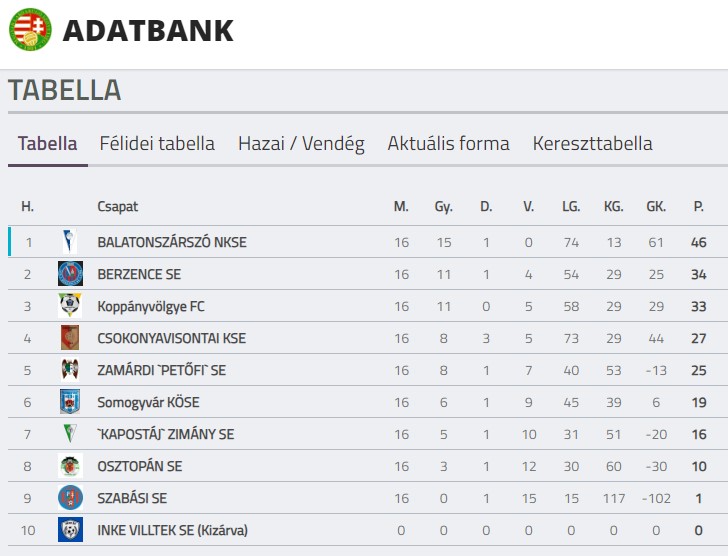Viewport: 728px width, 556px height.
Task: Click the Somogyvár KÖSE team crest
Action: [x=69, y=402]
